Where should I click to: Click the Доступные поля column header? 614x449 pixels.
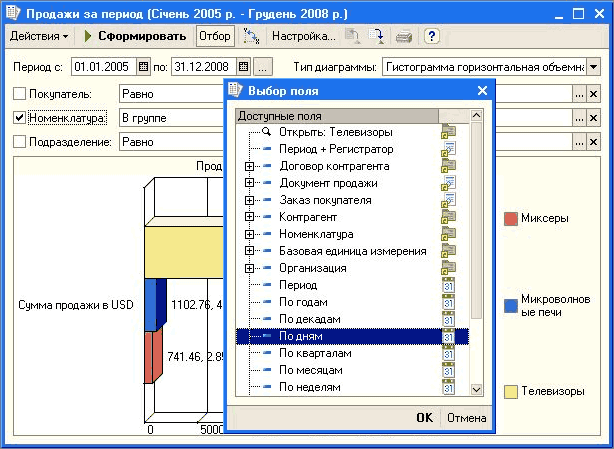[x=337, y=116]
